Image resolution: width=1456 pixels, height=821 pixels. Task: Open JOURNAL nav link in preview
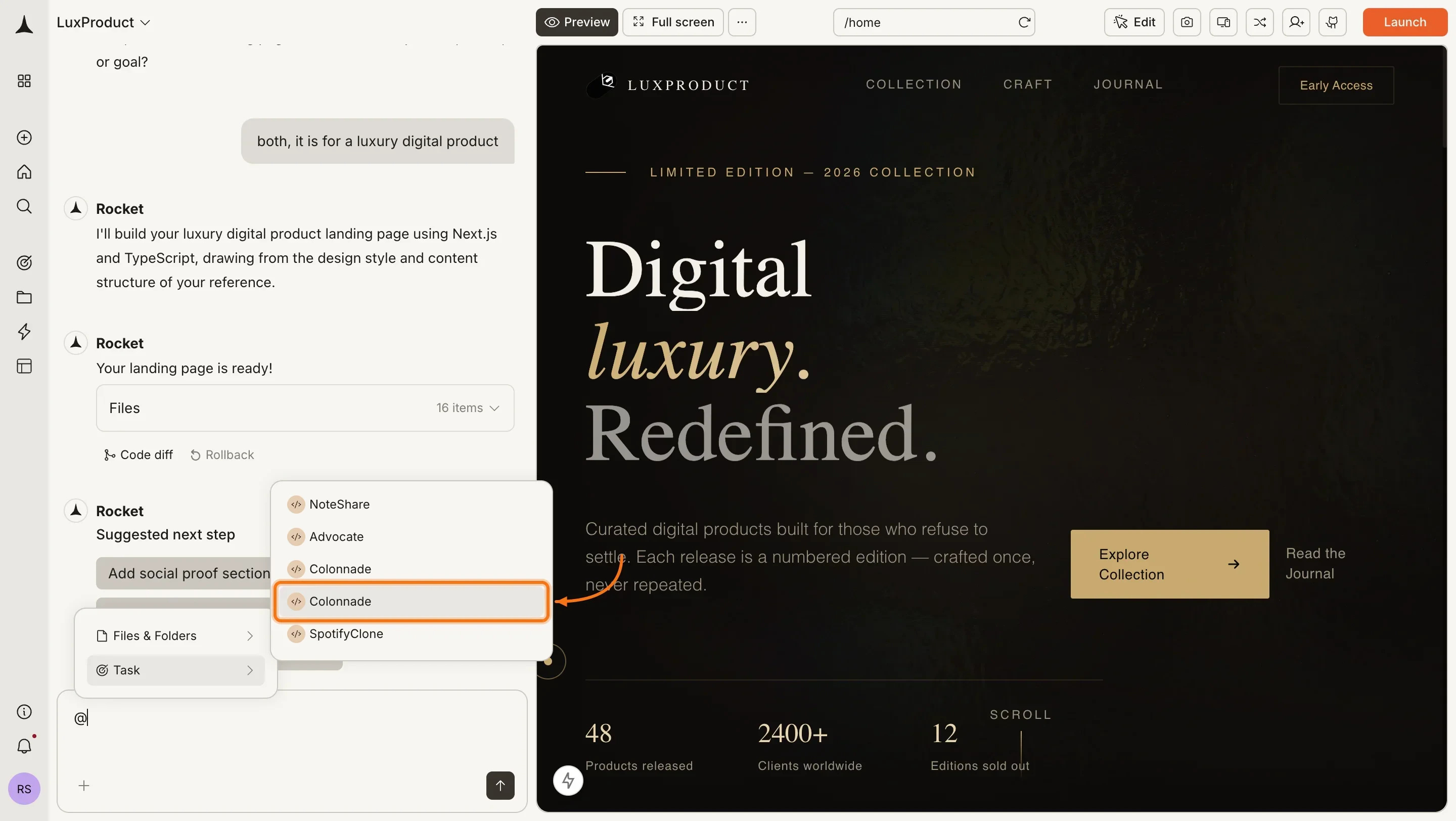1128,84
